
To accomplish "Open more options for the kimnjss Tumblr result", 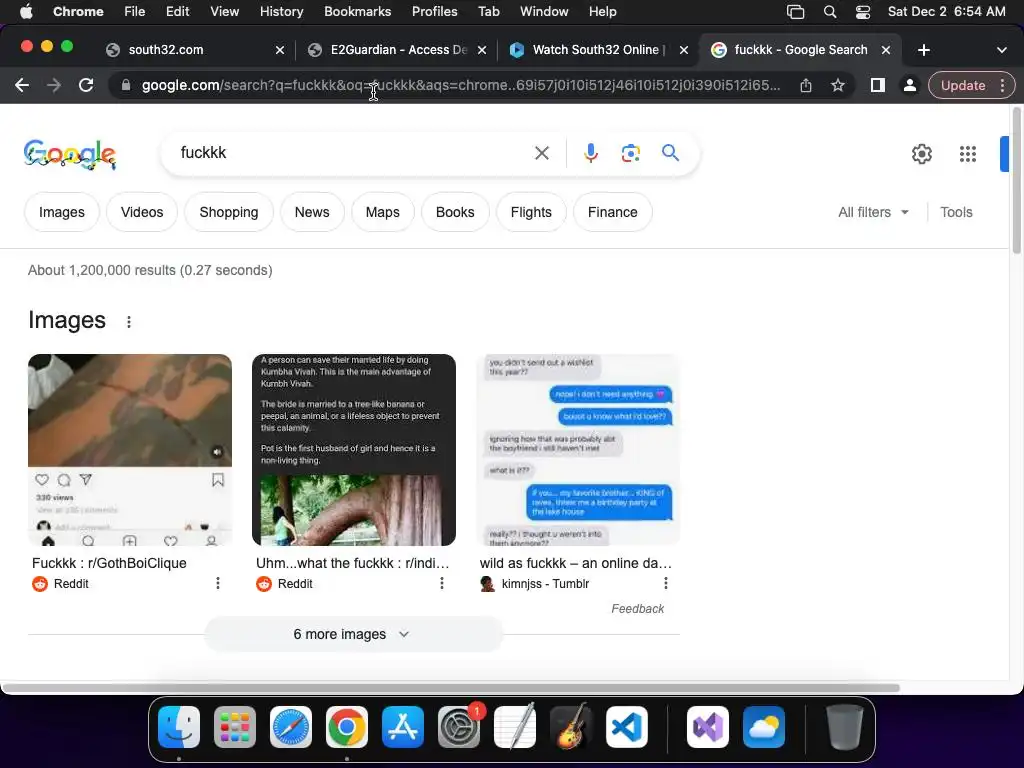I will point(665,583).
